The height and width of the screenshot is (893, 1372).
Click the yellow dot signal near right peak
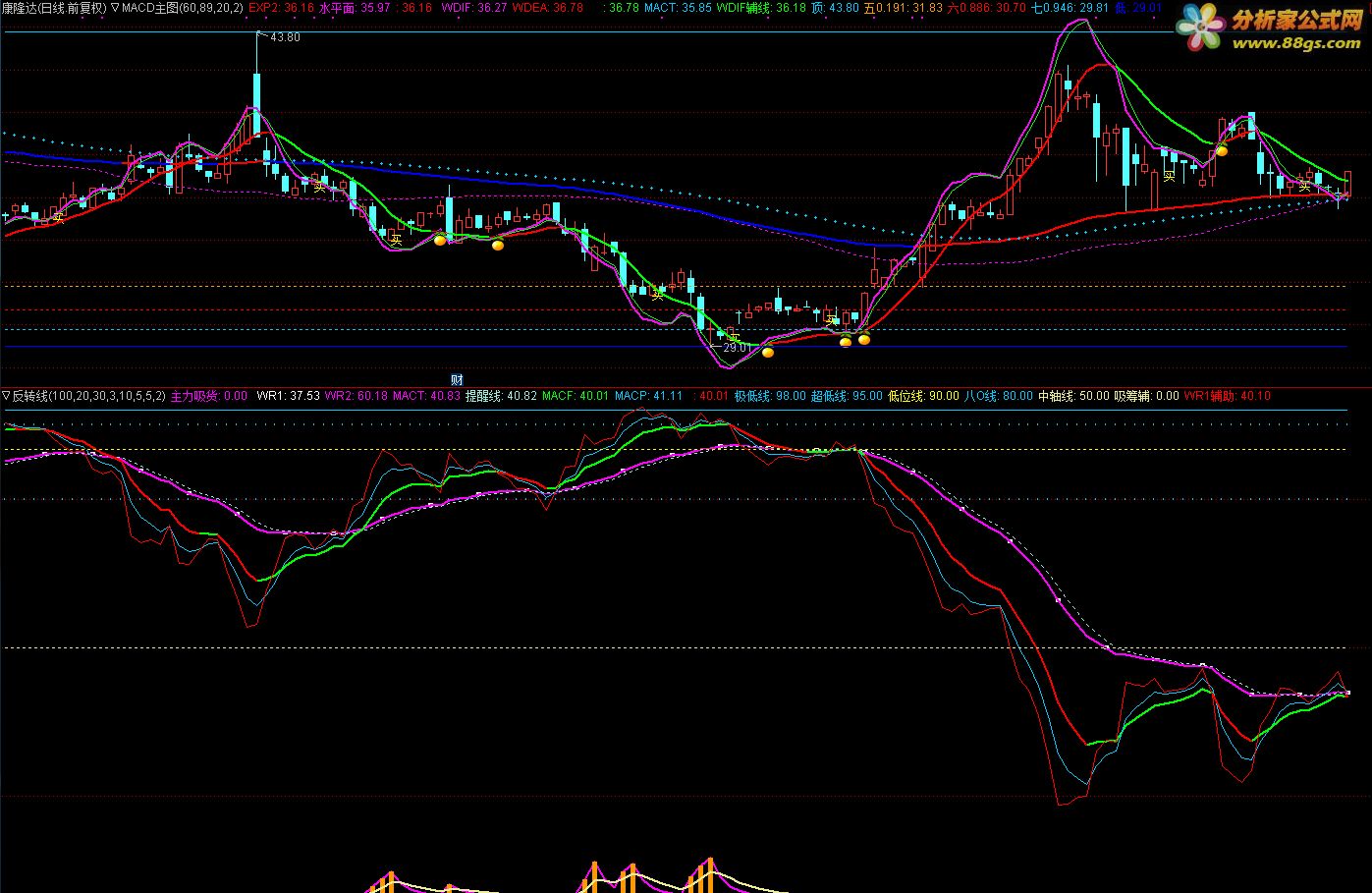click(x=1222, y=150)
